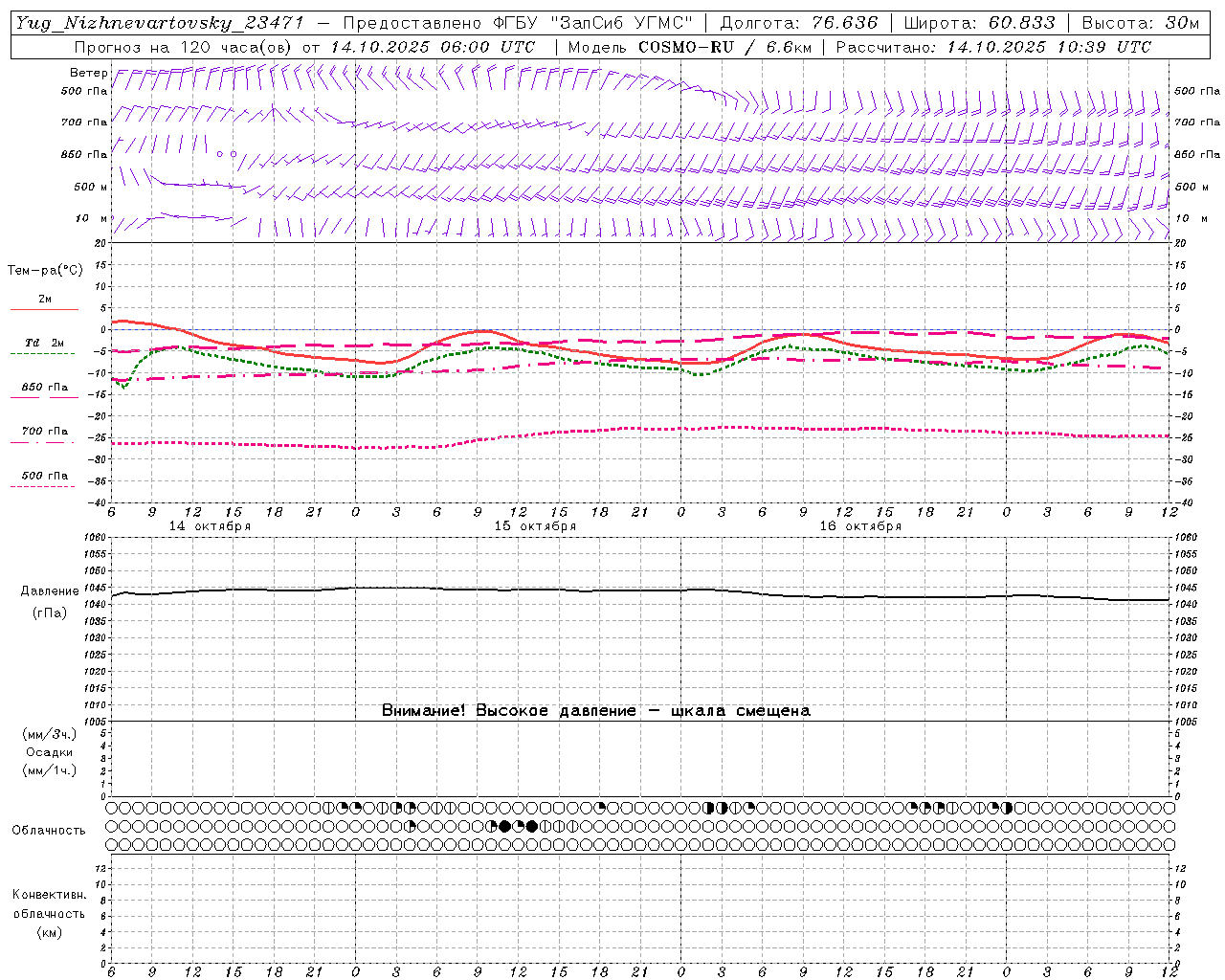Screen dimensions: 1225x980
Task: Click the Осадки panel label
Action: (x=50, y=752)
